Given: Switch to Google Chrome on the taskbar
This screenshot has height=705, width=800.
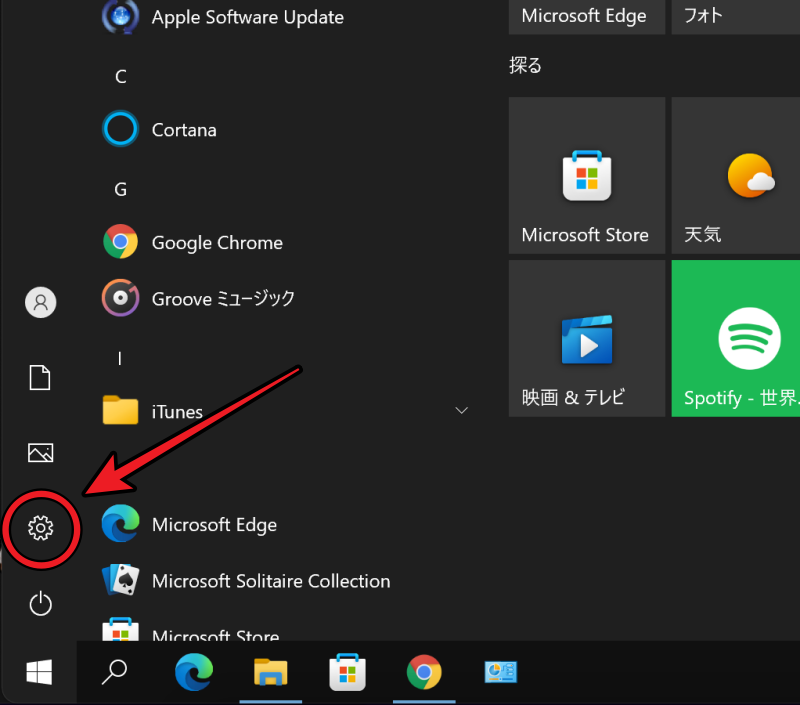Looking at the screenshot, I should [x=424, y=672].
